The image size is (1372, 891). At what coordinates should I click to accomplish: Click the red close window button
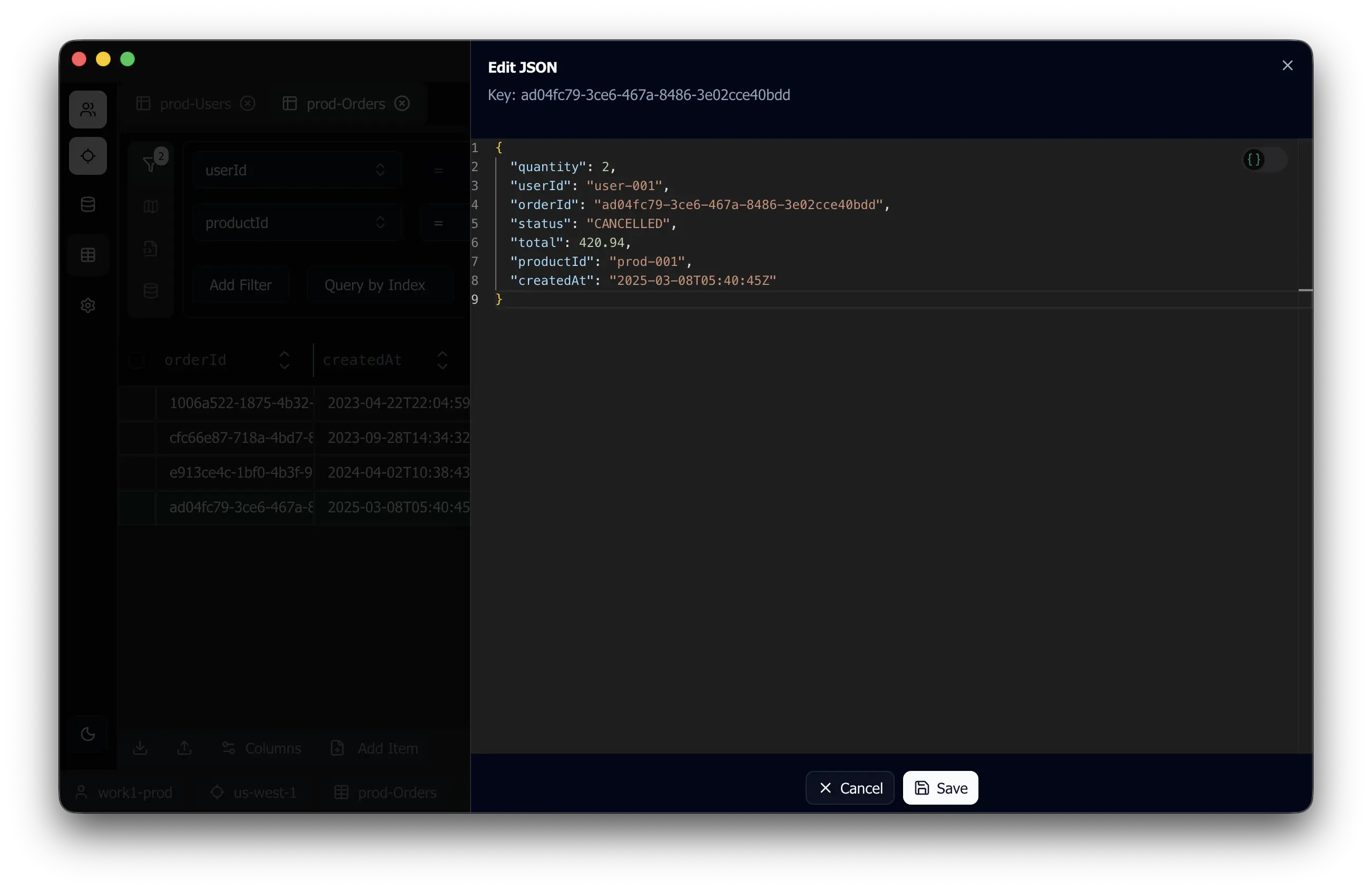(x=79, y=59)
